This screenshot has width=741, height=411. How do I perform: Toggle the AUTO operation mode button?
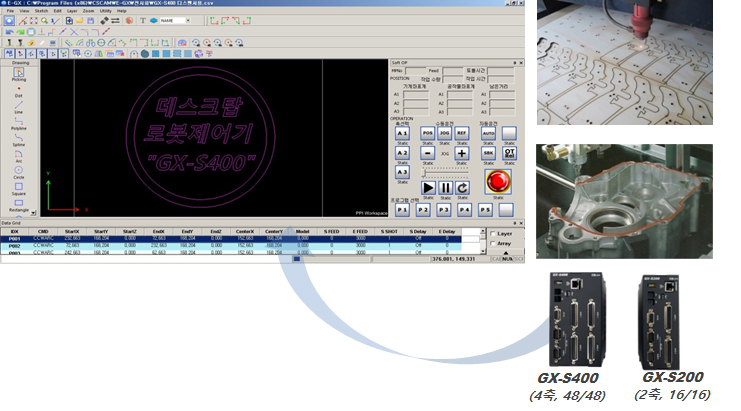(488, 132)
